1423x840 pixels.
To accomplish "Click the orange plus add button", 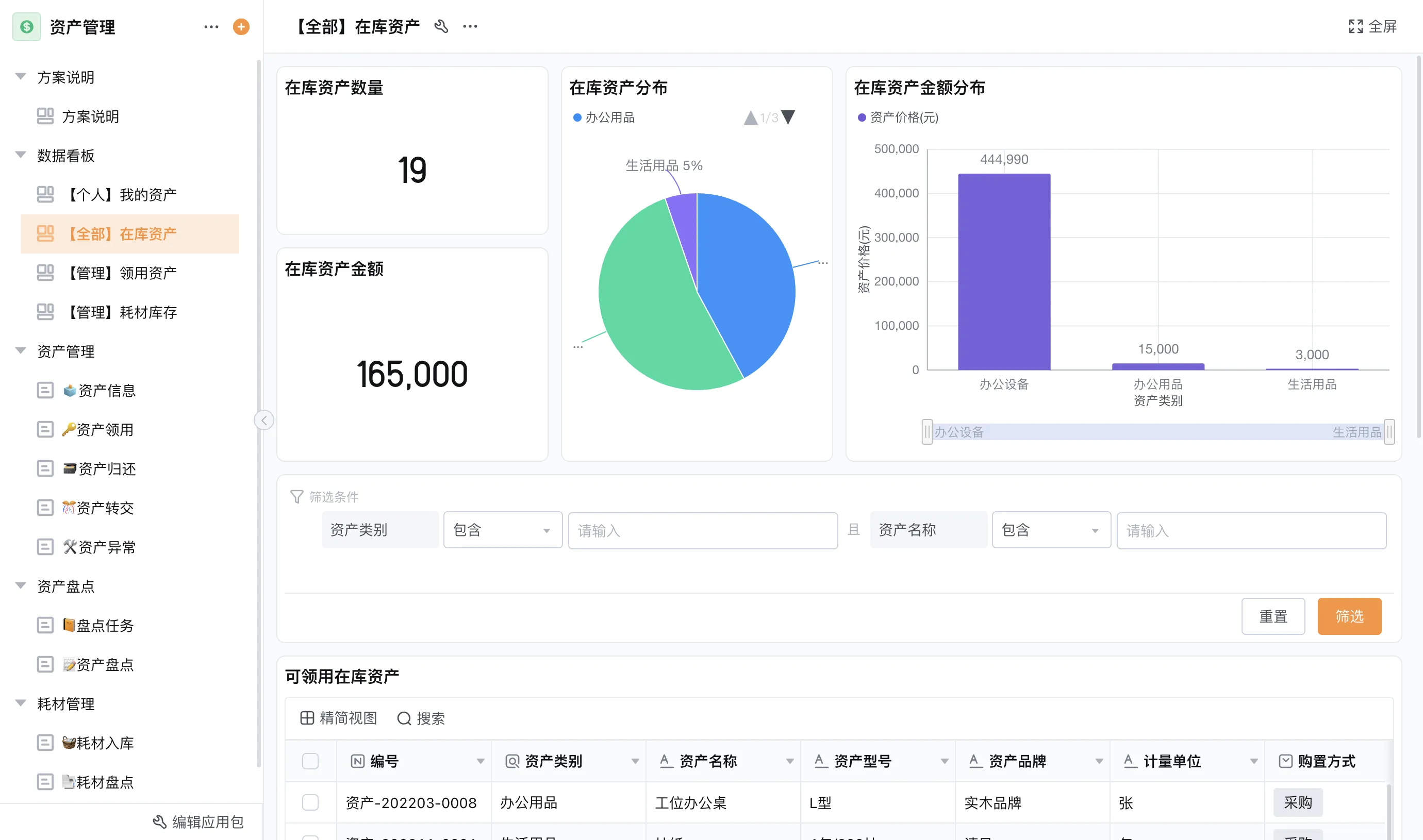I will (x=241, y=27).
